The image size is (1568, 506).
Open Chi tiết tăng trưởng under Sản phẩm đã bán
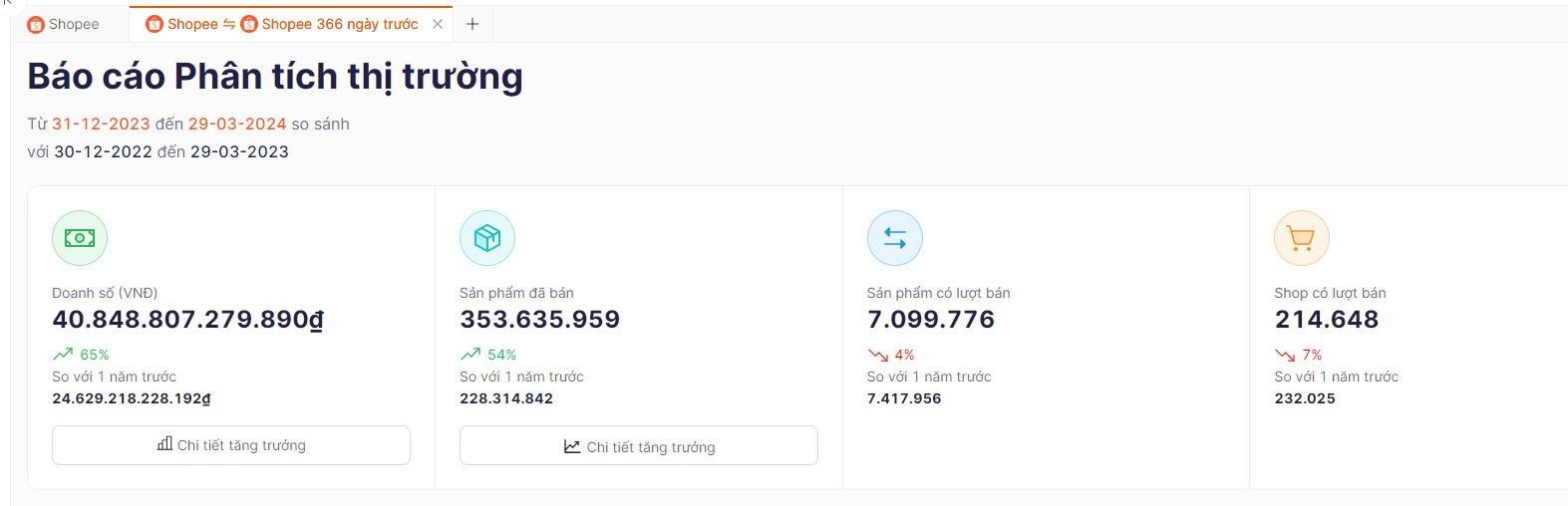[639, 446]
